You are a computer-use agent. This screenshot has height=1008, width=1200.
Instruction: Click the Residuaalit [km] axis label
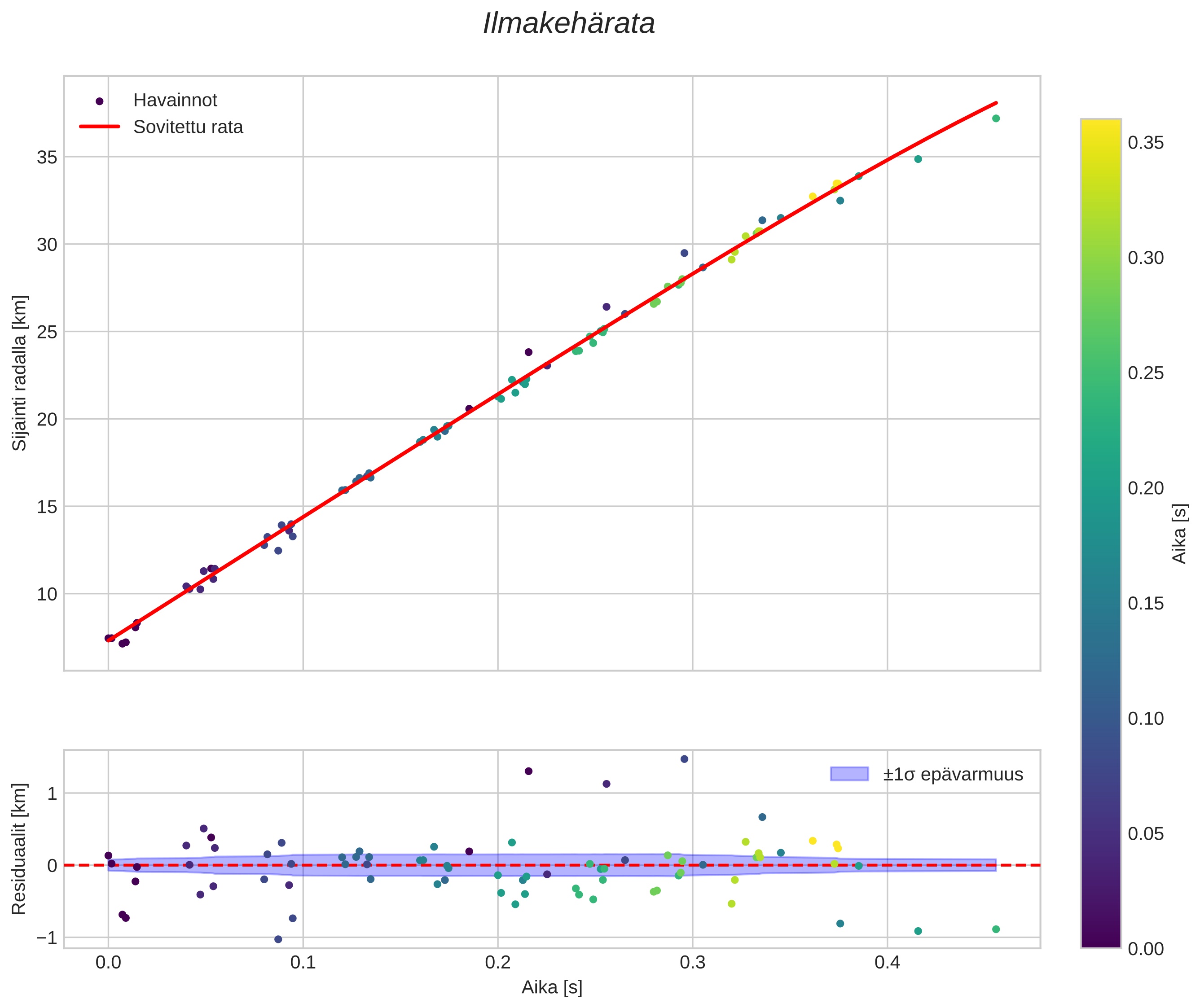[x=19, y=849]
